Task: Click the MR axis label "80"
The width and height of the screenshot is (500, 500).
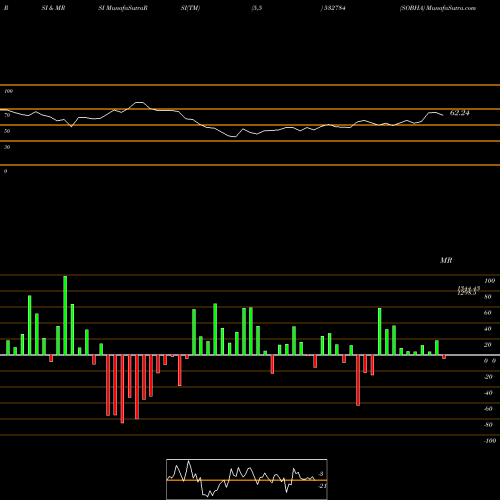Action: click(x=488, y=297)
